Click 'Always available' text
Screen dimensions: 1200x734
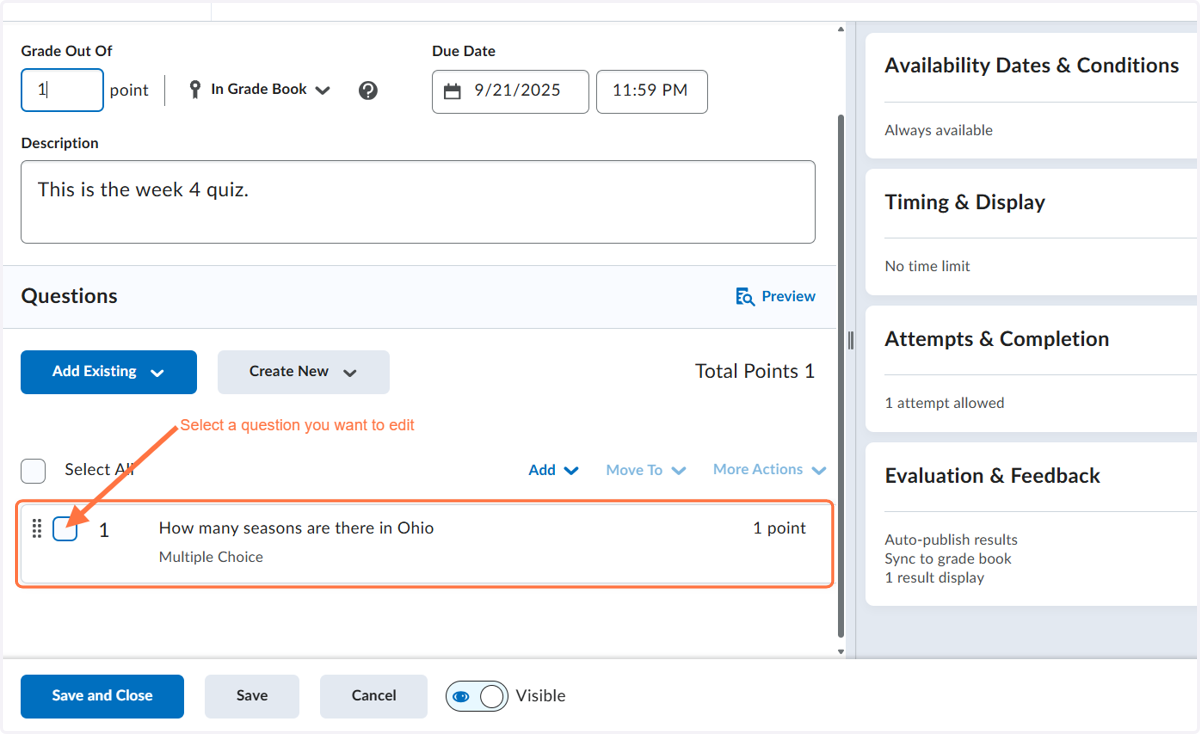click(x=939, y=130)
